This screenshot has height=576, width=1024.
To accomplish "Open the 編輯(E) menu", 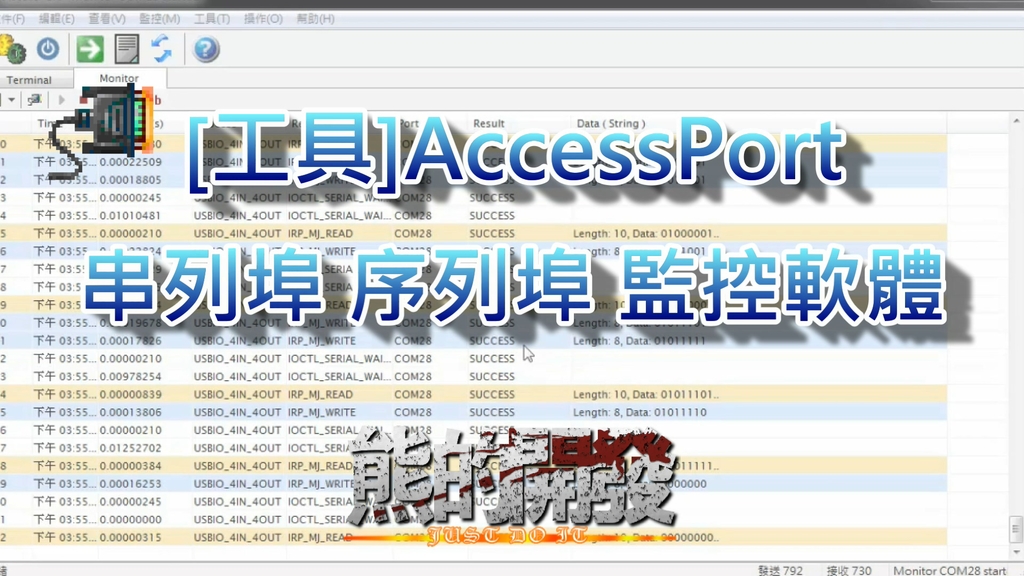I will (x=57, y=19).
